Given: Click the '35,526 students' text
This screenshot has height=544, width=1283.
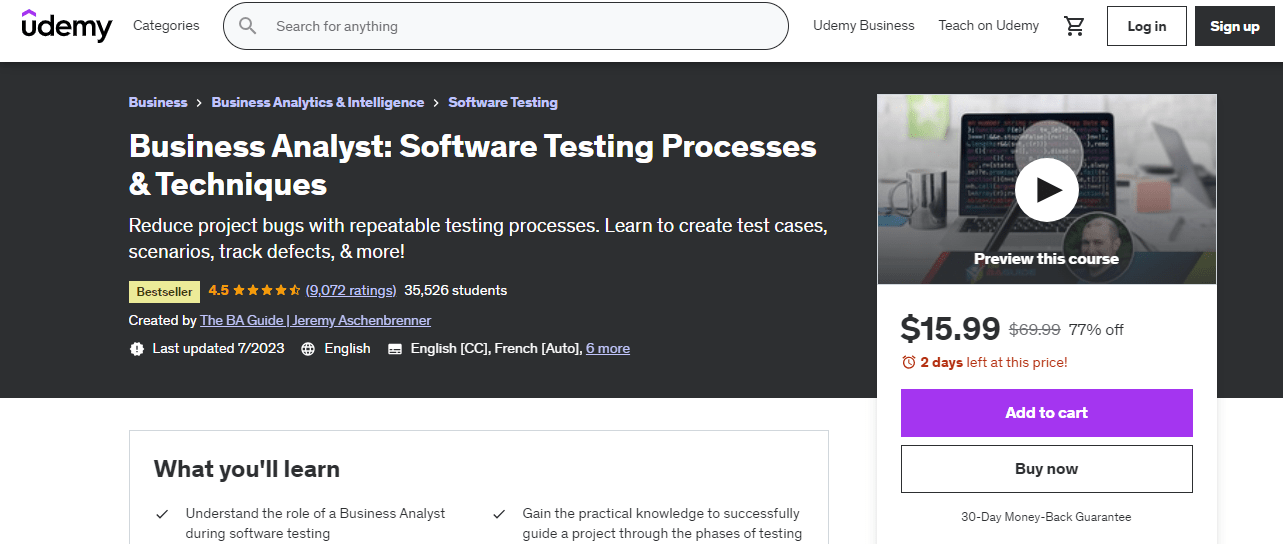Looking at the screenshot, I should click(x=456, y=291).
